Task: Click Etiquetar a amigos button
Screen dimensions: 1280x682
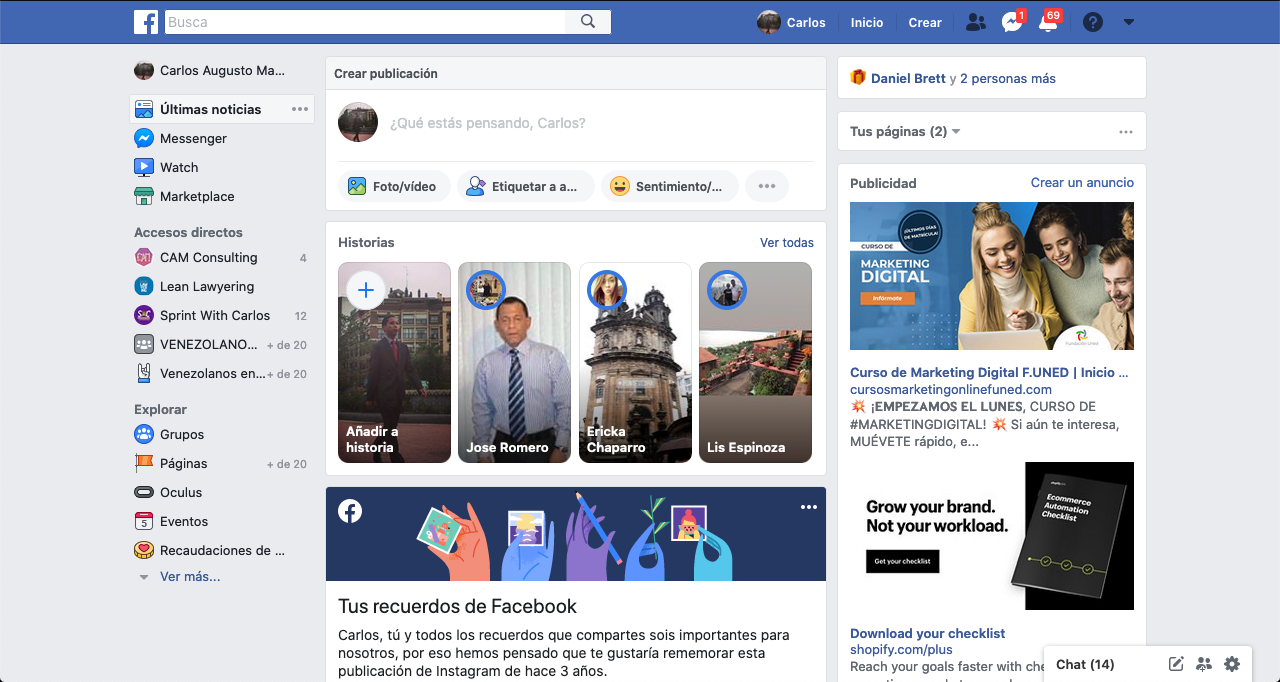Action: click(x=526, y=186)
